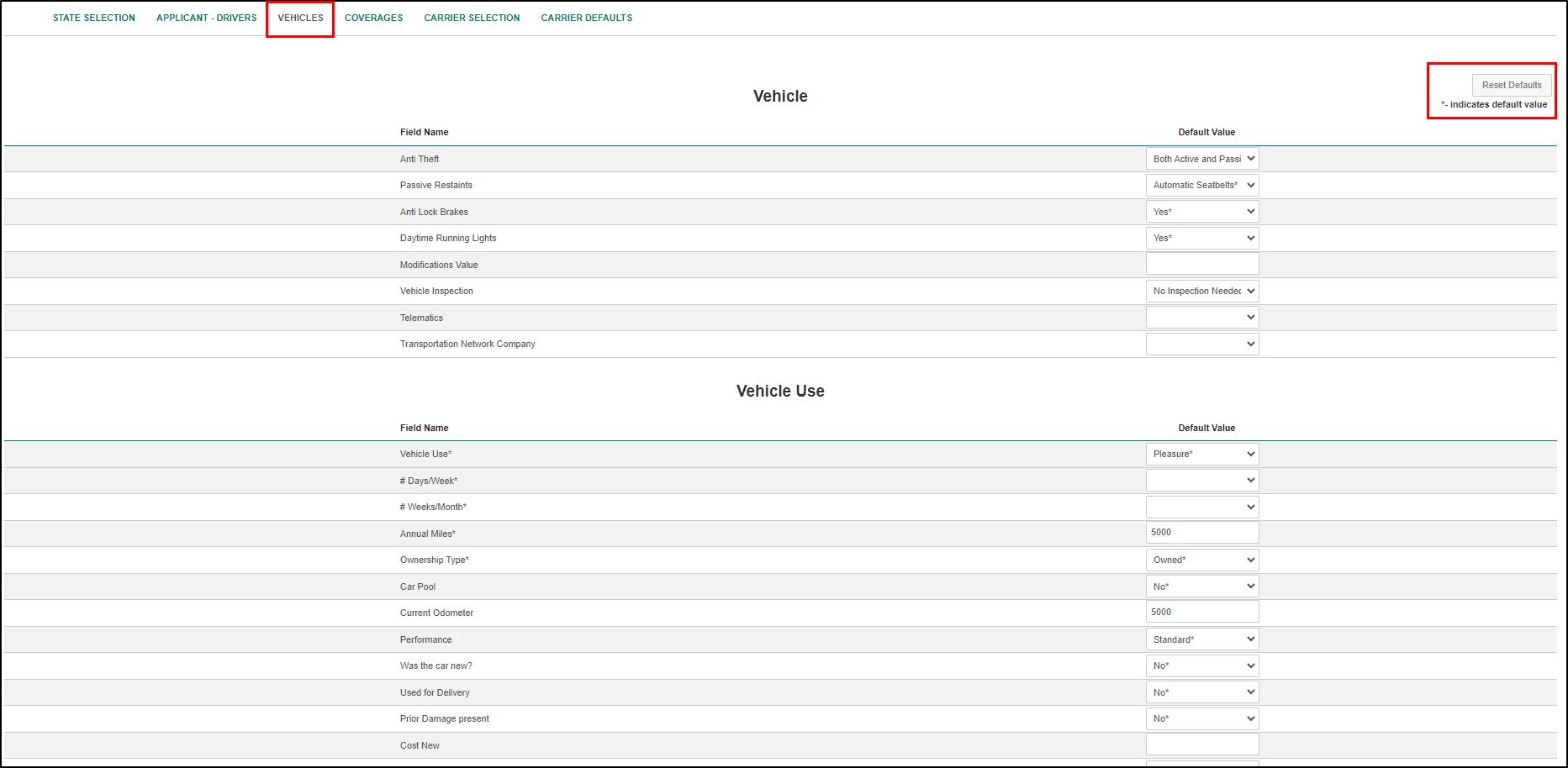This screenshot has height=768, width=1568.
Task: Change Daytime Running Lights dropdown
Action: tap(1202, 238)
